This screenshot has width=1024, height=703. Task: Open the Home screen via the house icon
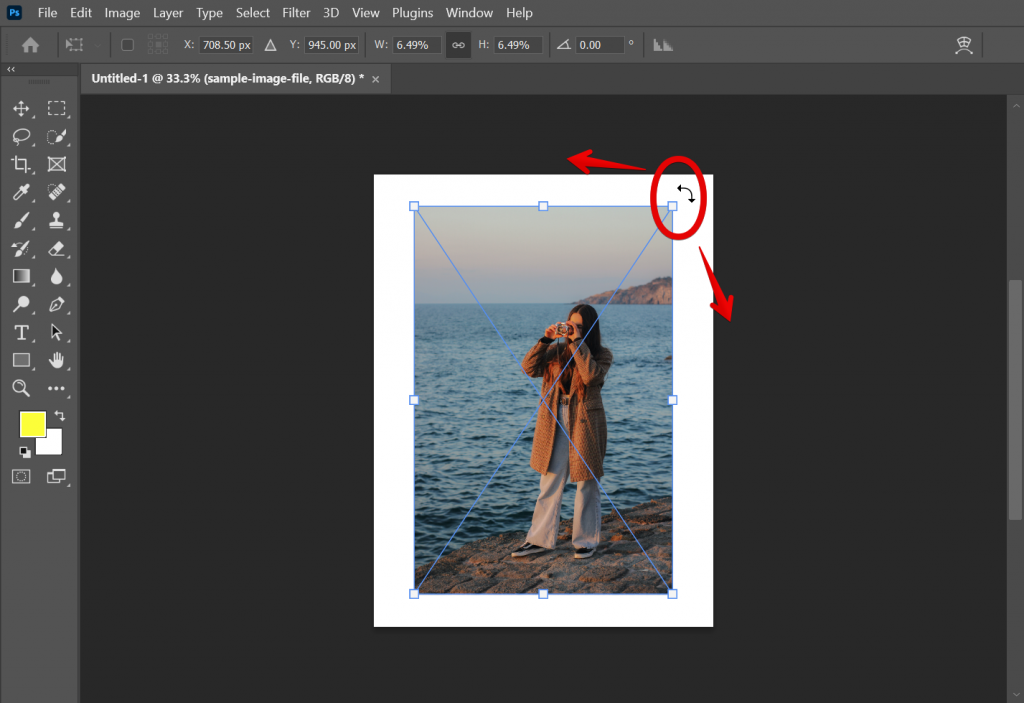click(29, 44)
